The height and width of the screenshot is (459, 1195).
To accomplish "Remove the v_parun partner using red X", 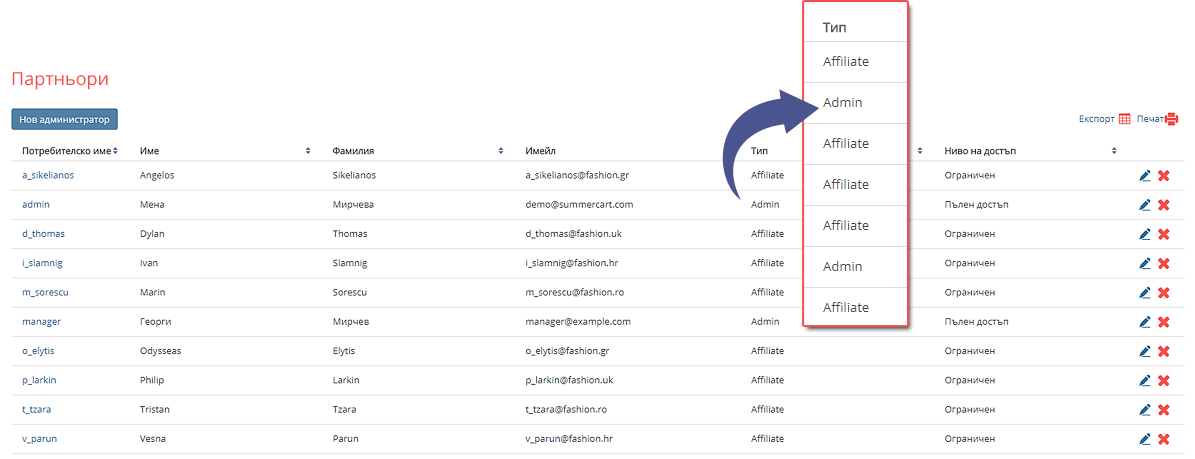I will pos(1164,439).
